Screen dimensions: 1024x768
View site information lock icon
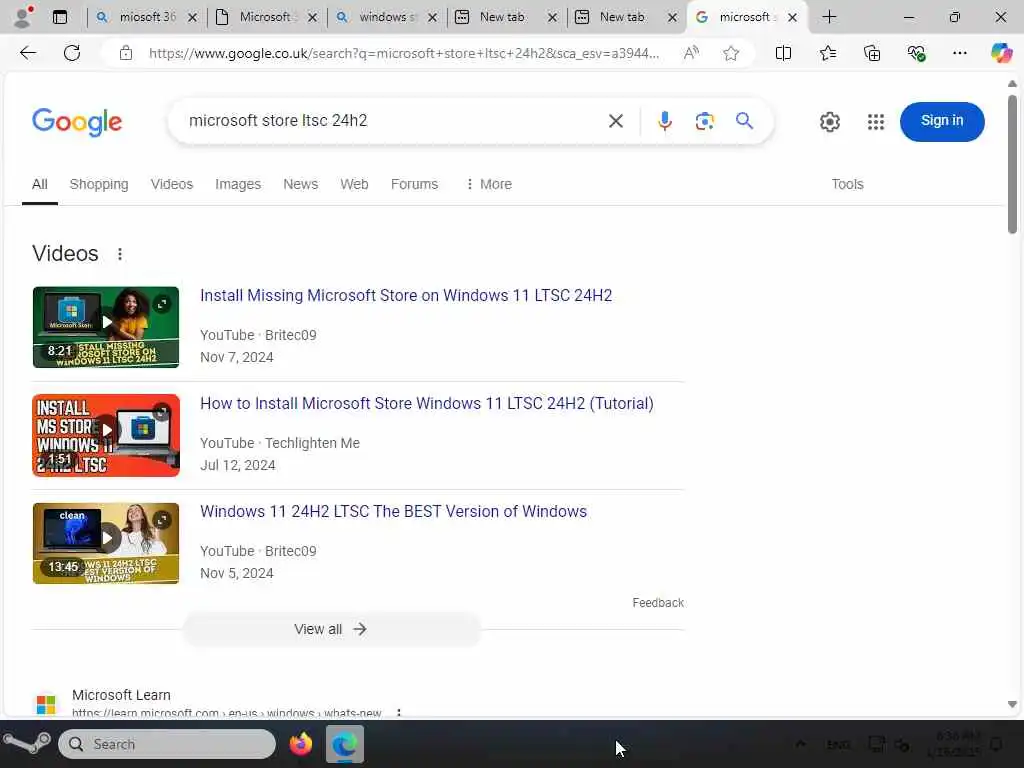[x=126, y=53]
